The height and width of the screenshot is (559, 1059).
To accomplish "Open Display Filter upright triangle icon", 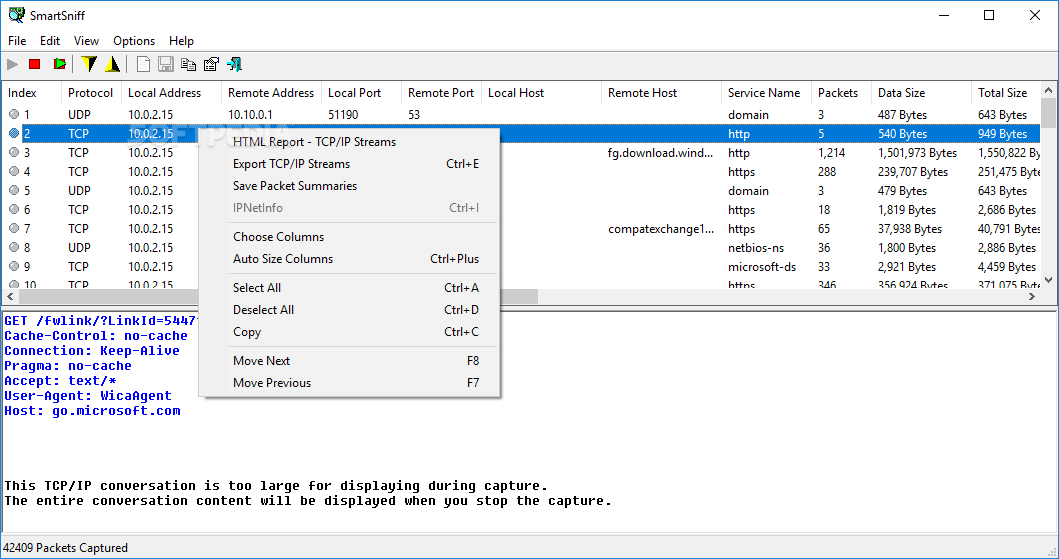I will click(x=113, y=64).
